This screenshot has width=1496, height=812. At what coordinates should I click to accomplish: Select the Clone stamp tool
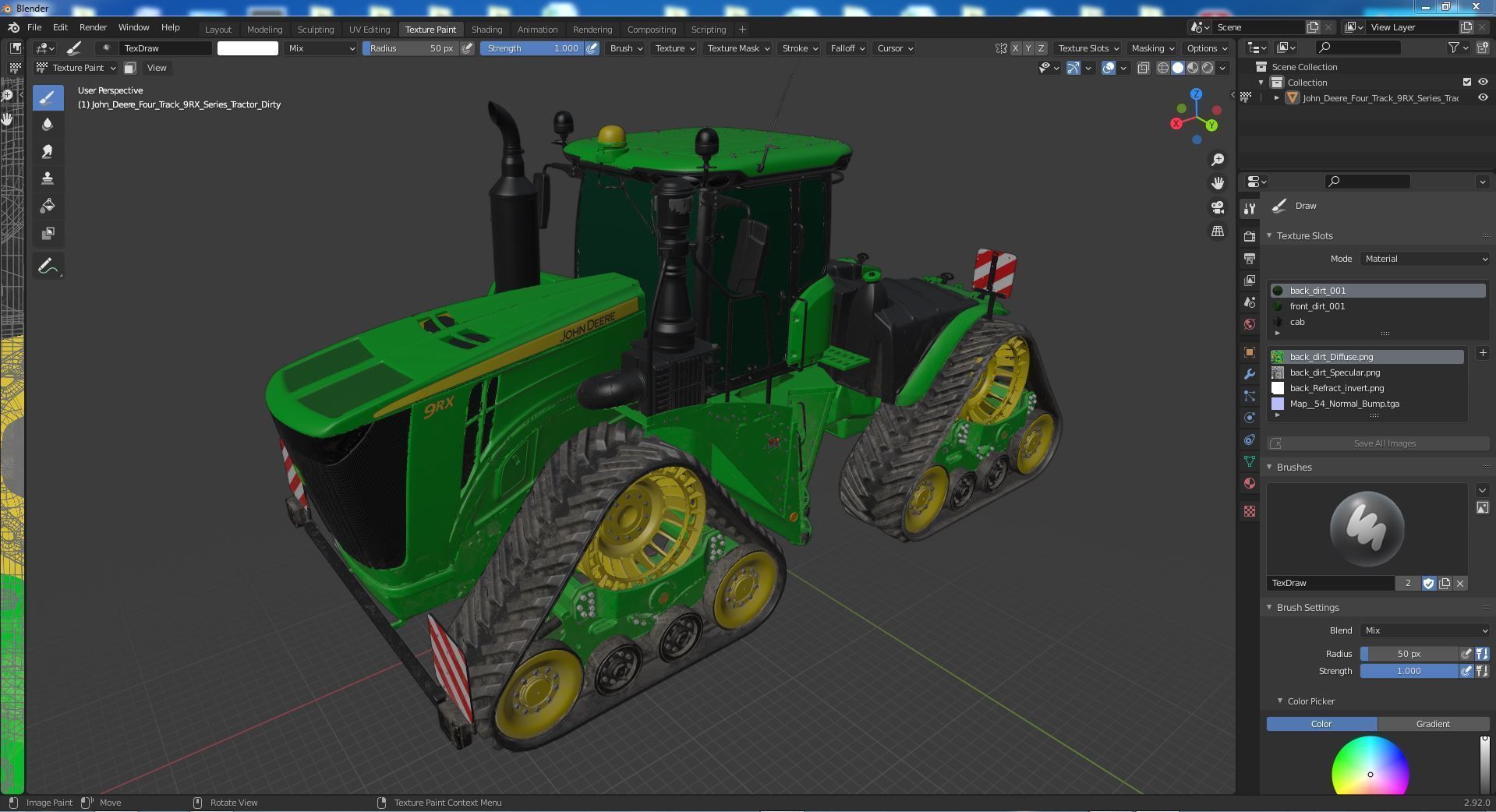[x=48, y=178]
